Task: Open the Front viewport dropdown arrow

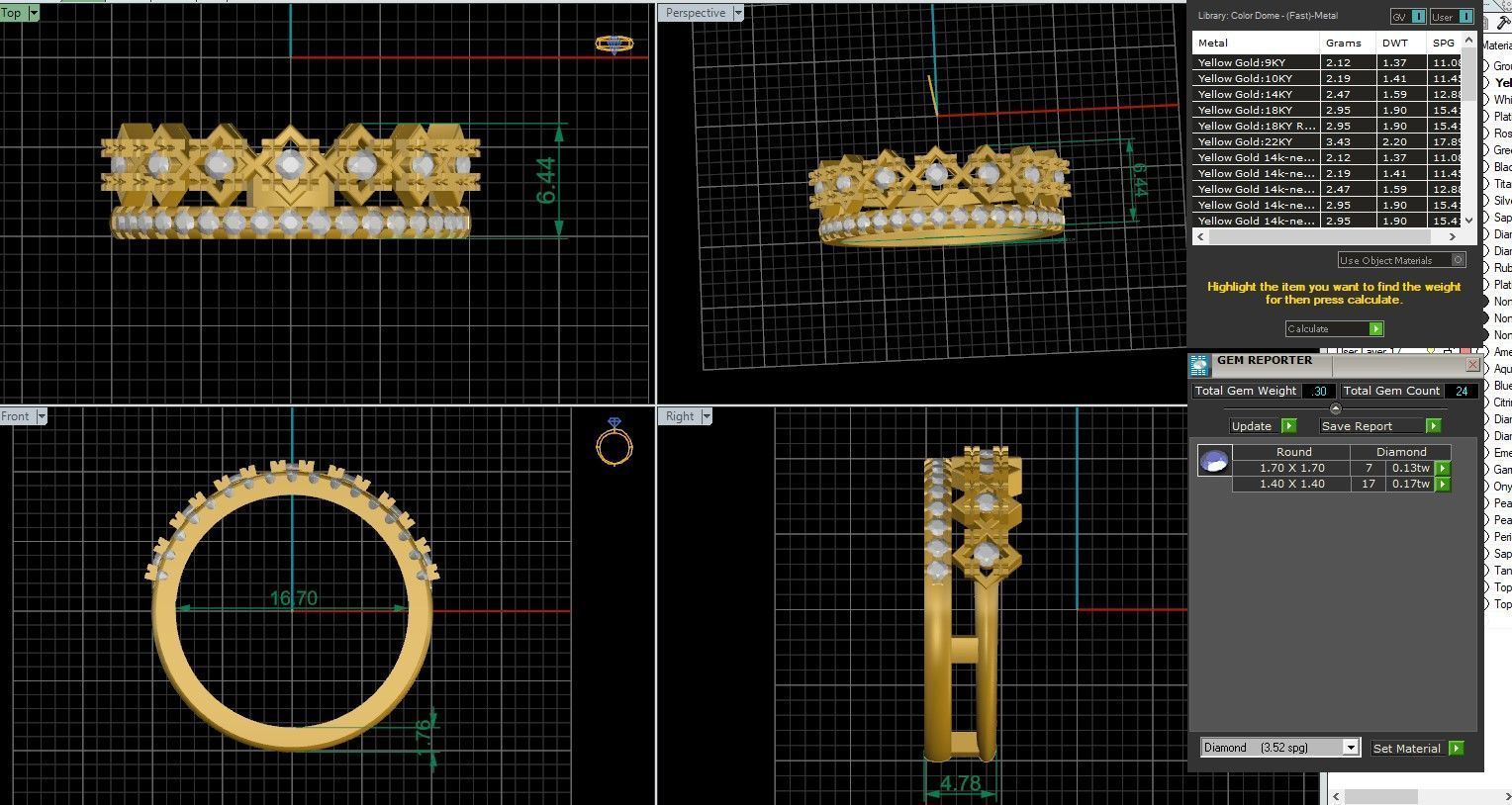Action: click(42, 416)
